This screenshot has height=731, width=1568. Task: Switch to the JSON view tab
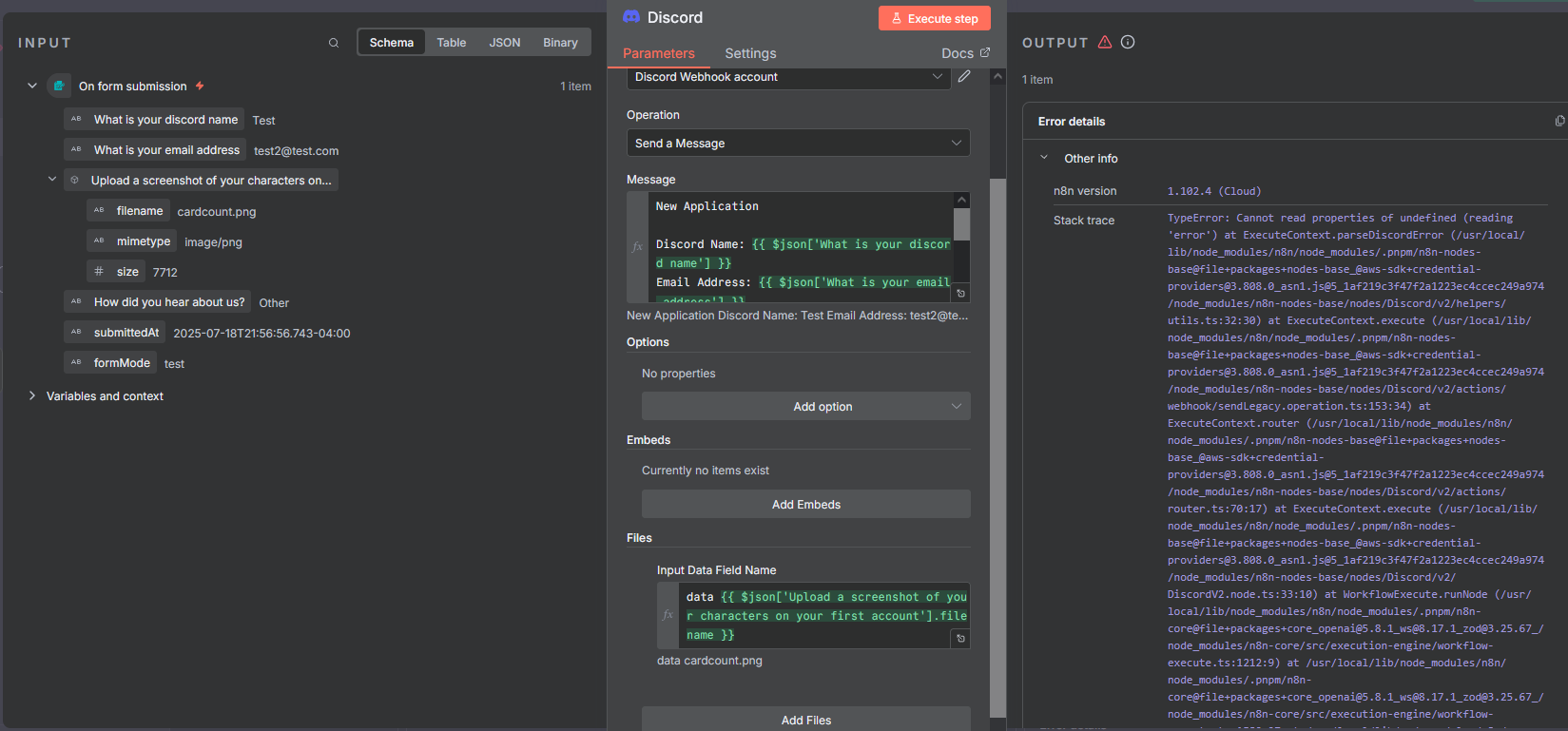click(505, 43)
